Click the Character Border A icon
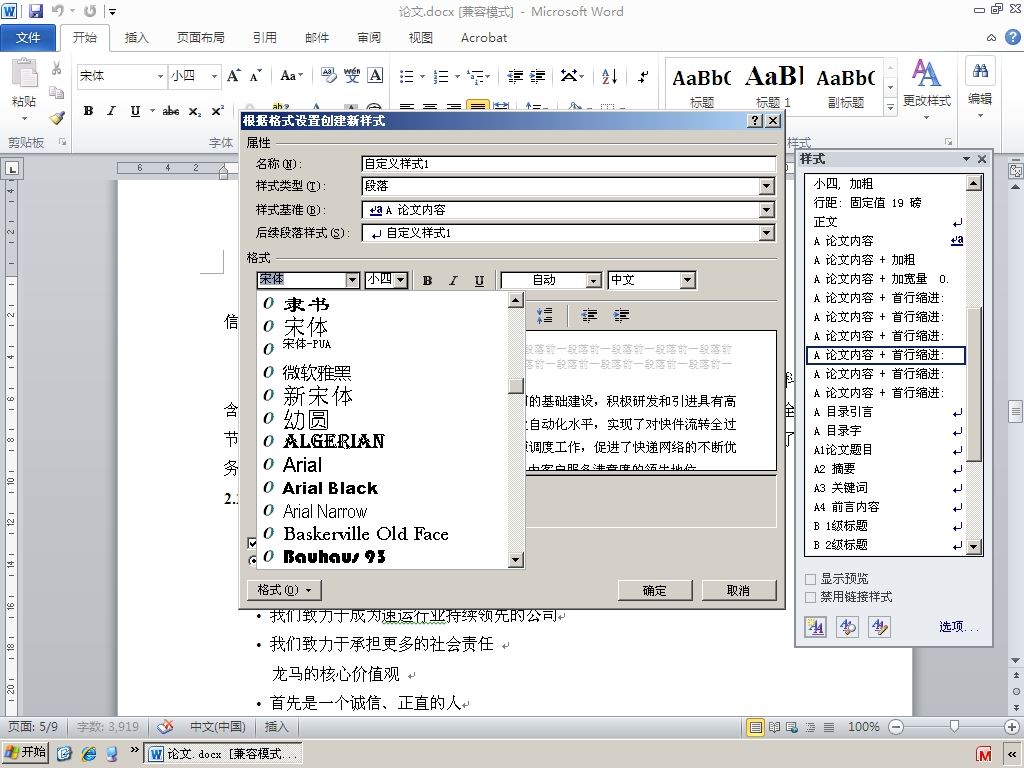This screenshot has width=1024, height=768. 375,76
